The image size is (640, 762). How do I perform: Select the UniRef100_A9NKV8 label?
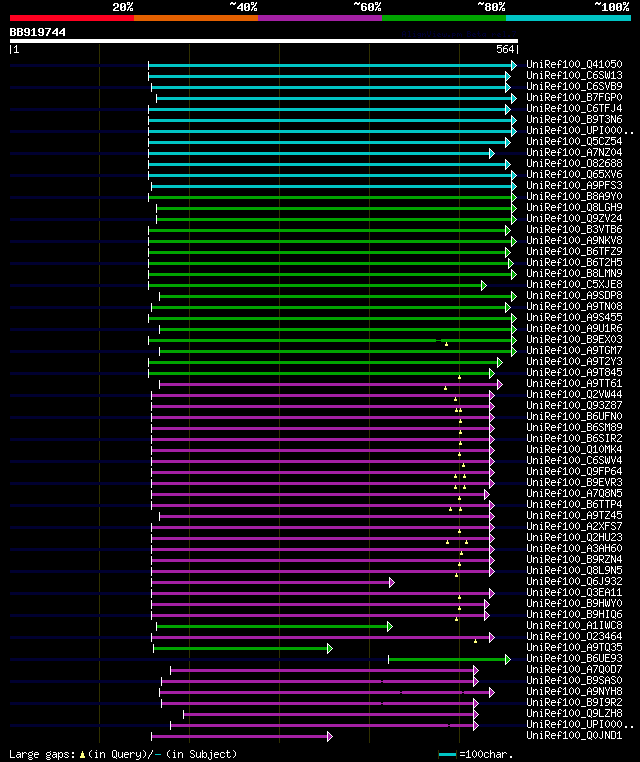click(x=574, y=240)
